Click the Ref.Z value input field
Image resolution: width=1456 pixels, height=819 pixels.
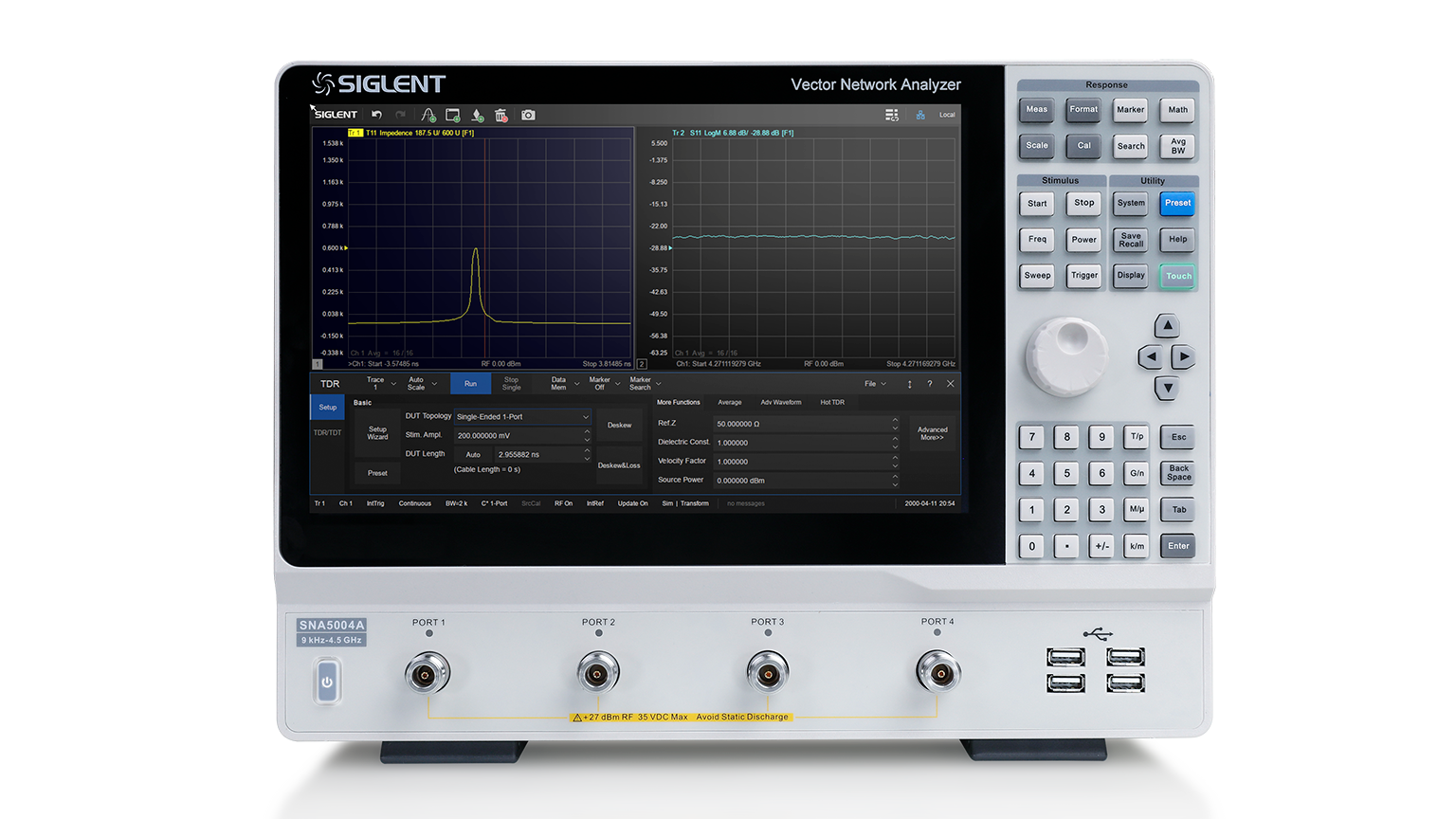pos(802,424)
